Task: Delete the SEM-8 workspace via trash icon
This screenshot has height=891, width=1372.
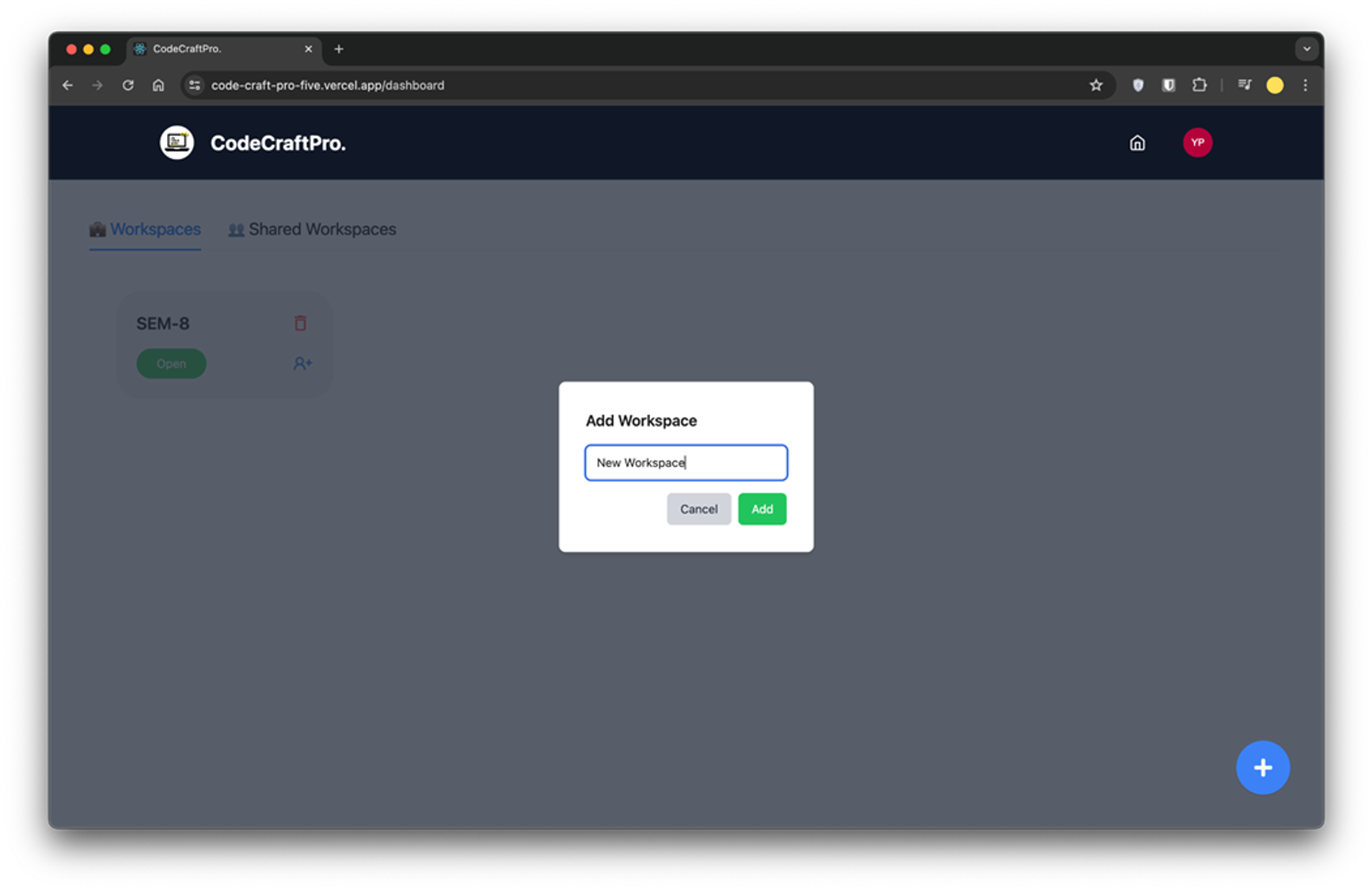Action: pyautogui.click(x=300, y=323)
